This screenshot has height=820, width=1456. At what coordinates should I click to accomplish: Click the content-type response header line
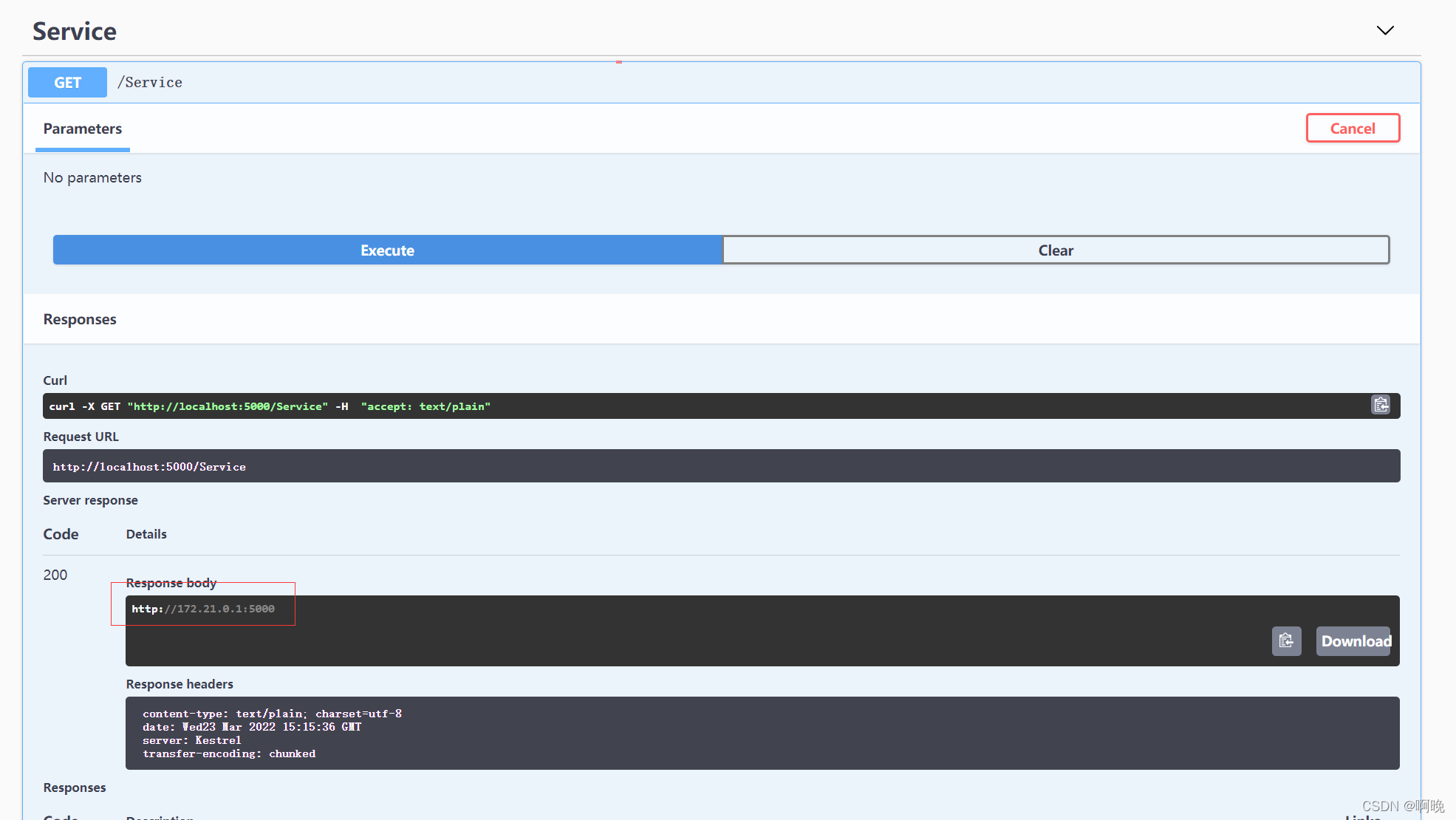point(273,714)
